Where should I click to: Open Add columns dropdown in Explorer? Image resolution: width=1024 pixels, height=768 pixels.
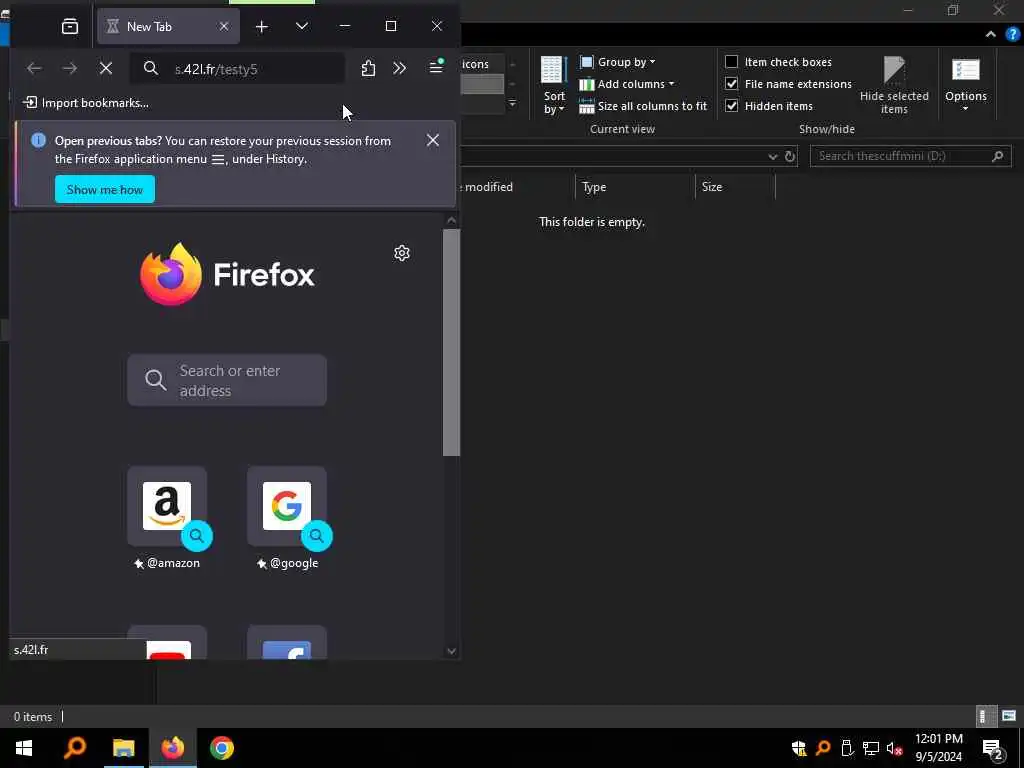point(627,84)
